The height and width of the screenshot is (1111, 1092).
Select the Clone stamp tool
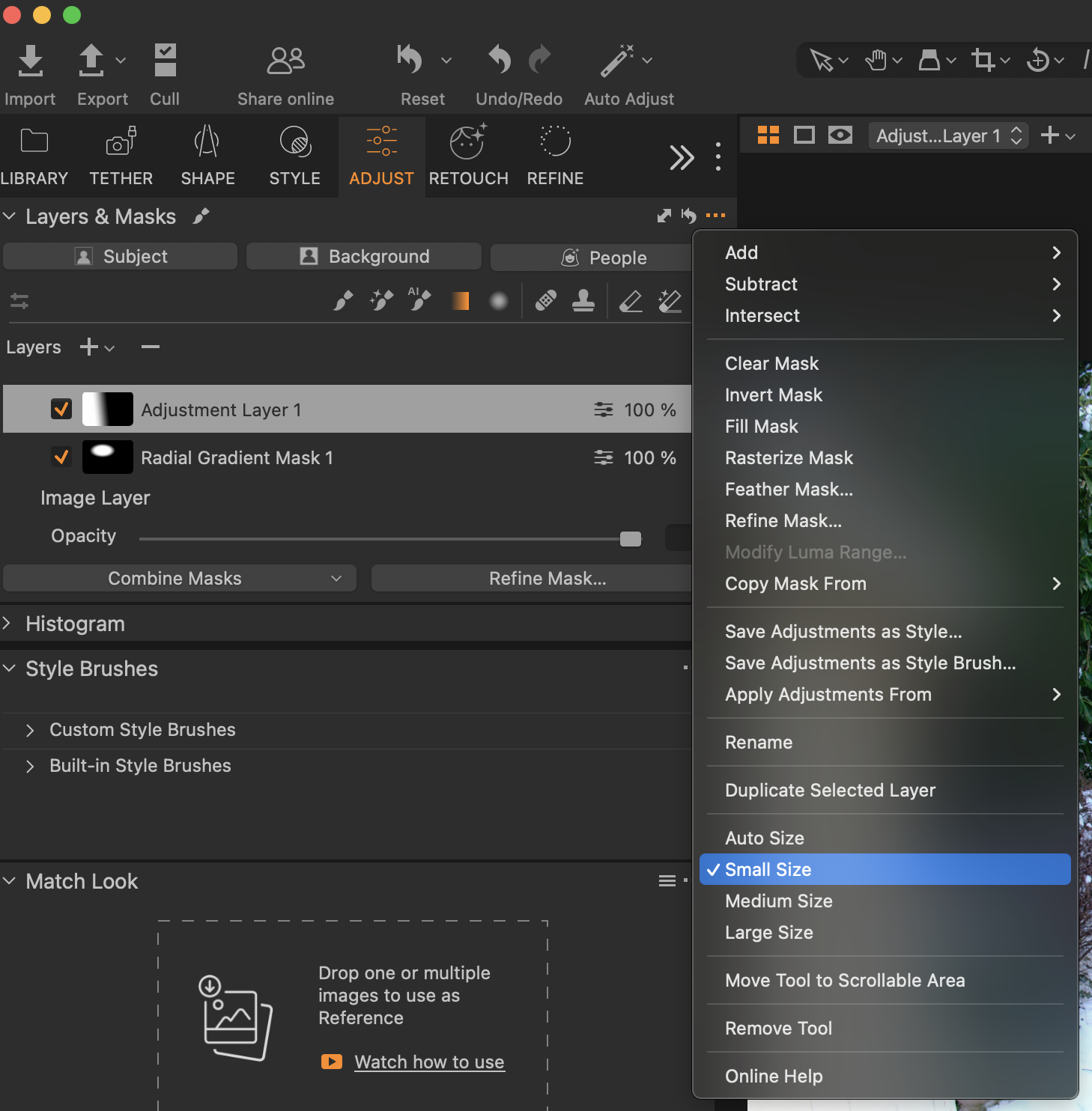pyautogui.click(x=583, y=301)
